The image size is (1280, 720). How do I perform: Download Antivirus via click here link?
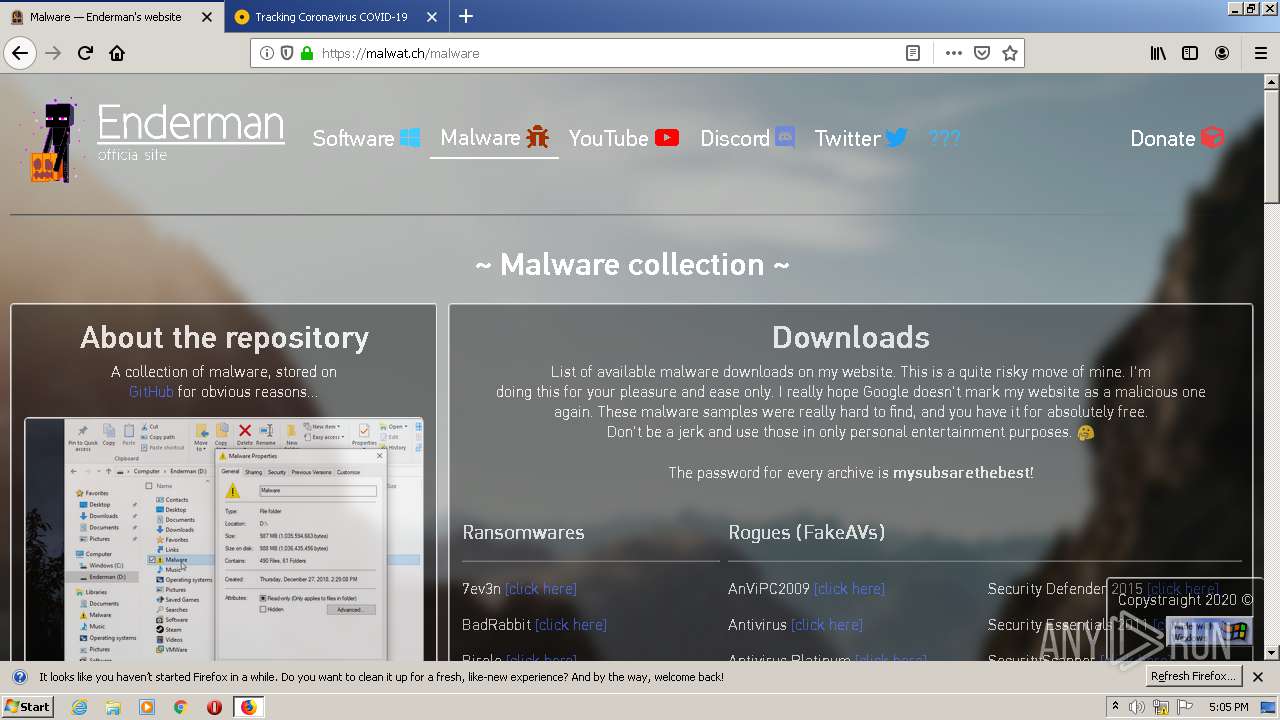tap(827, 625)
